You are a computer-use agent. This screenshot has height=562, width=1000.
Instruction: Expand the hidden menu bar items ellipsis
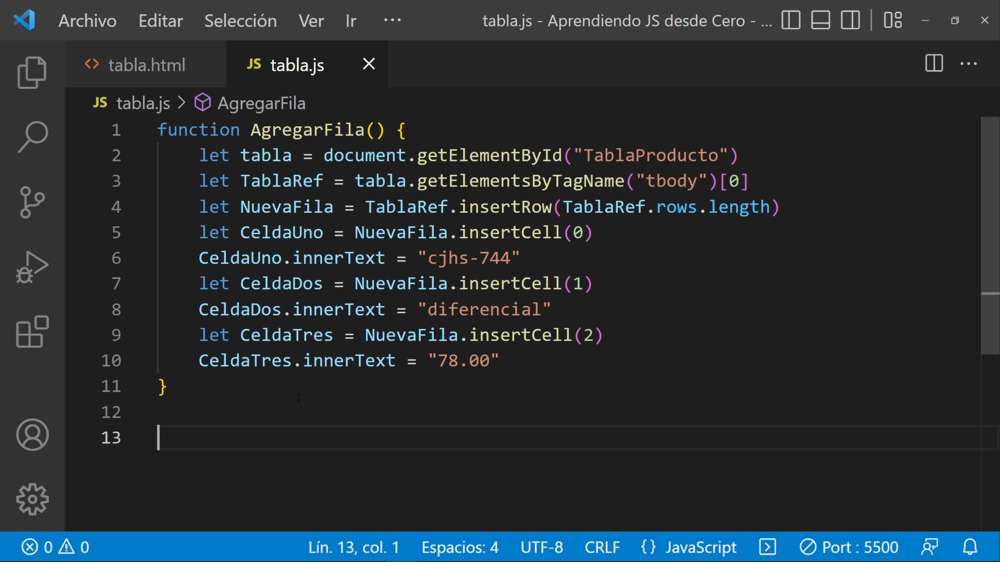(392, 20)
